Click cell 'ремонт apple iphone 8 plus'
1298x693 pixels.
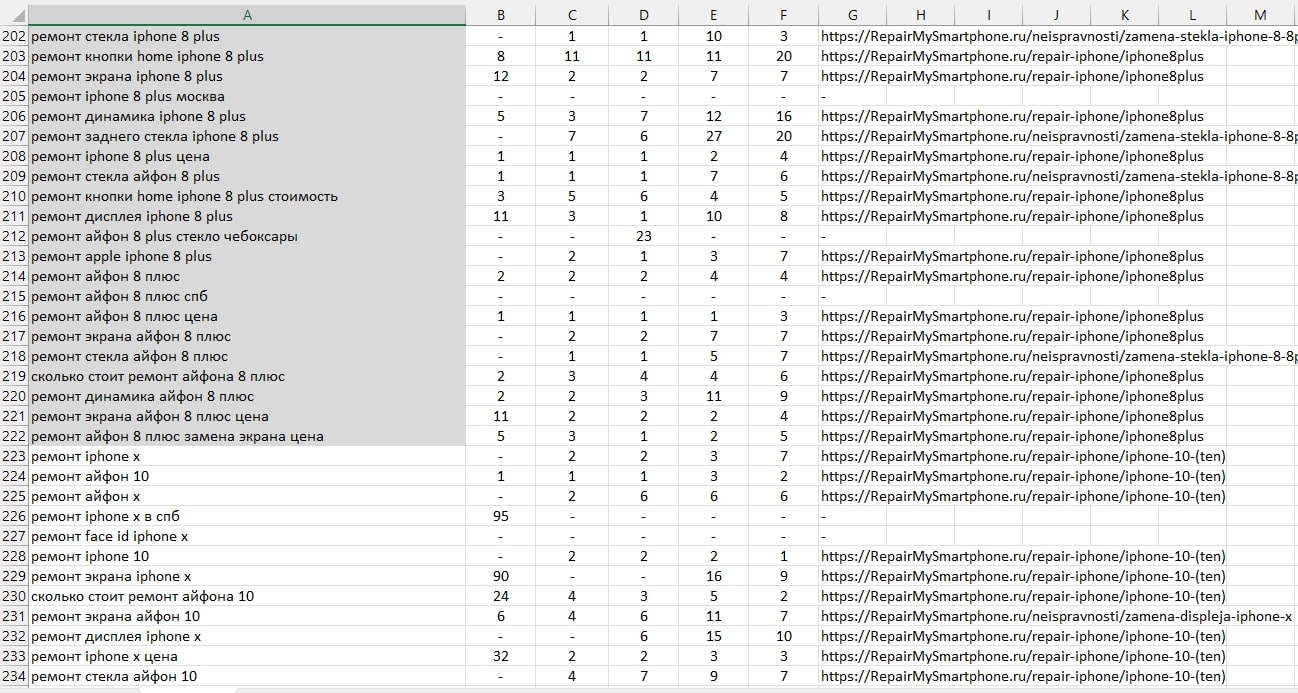(247, 256)
